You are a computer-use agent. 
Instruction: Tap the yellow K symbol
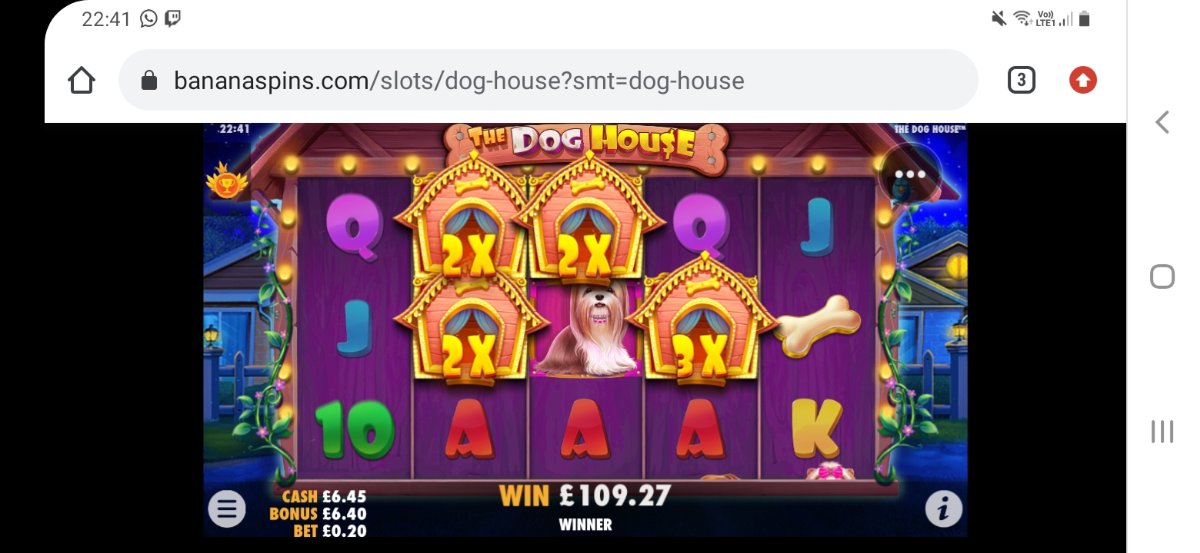tap(816, 429)
